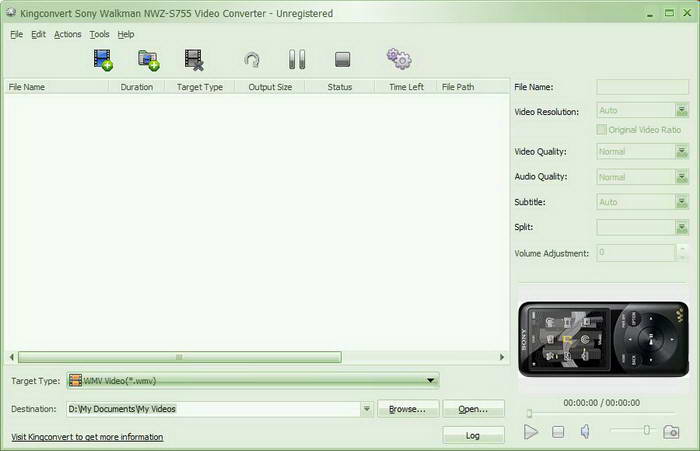Sort by Duration column header
Viewport: 700px width, 451px height.
click(x=137, y=87)
